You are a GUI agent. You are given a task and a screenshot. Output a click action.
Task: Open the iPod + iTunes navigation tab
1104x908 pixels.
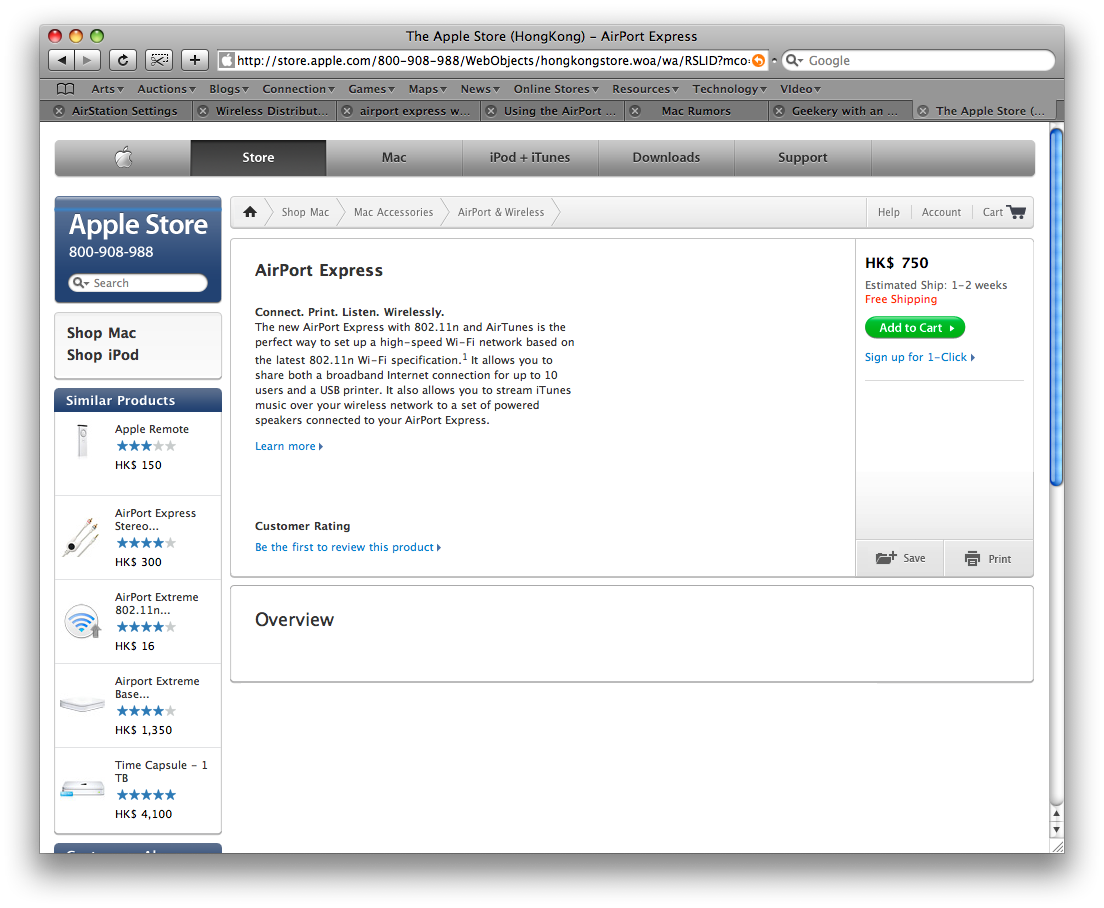(x=530, y=158)
